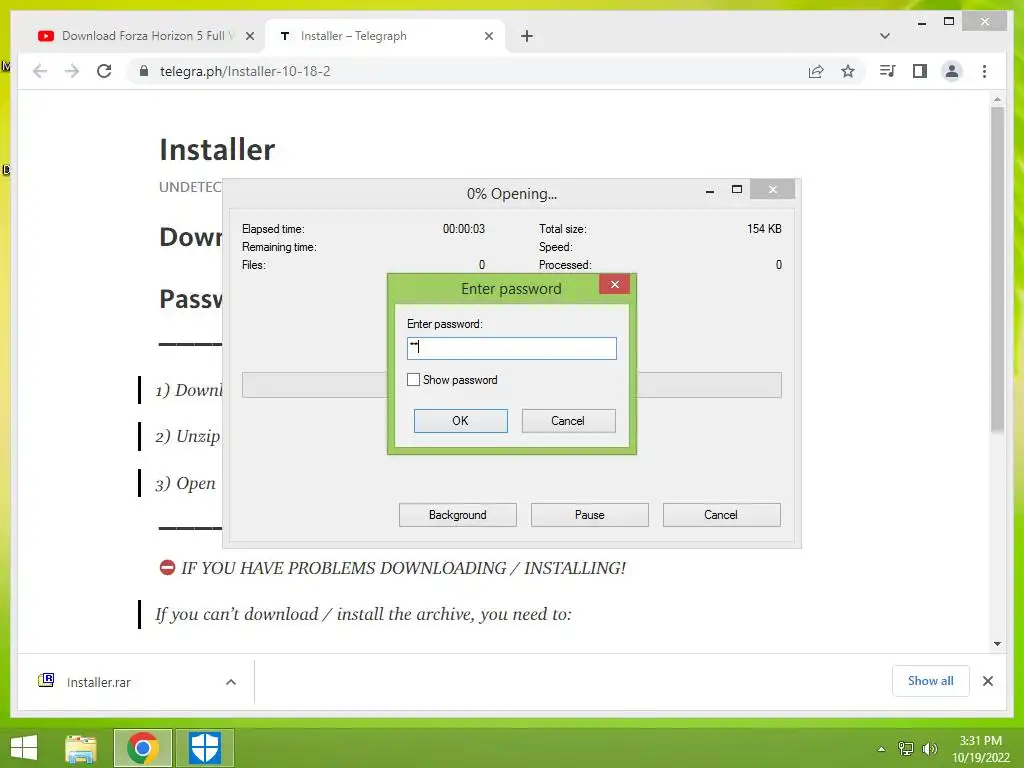
Task: Cancel the Enter password dialog
Action: click(568, 421)
